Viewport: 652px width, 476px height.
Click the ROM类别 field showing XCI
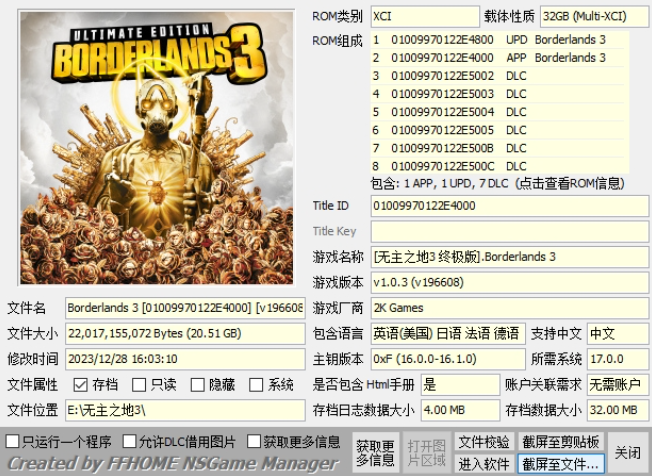425,17
